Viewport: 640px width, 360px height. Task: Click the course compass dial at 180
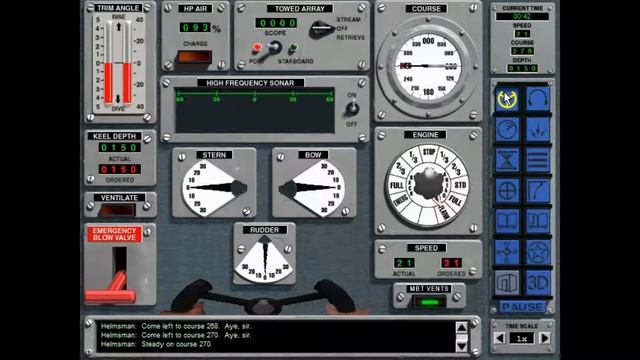(428, 92)
